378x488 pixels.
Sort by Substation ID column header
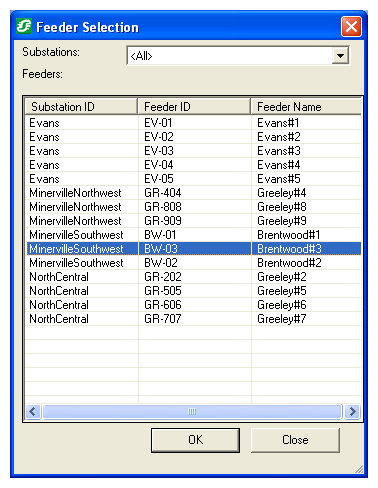pyautogui.click(x=81, y=107)
